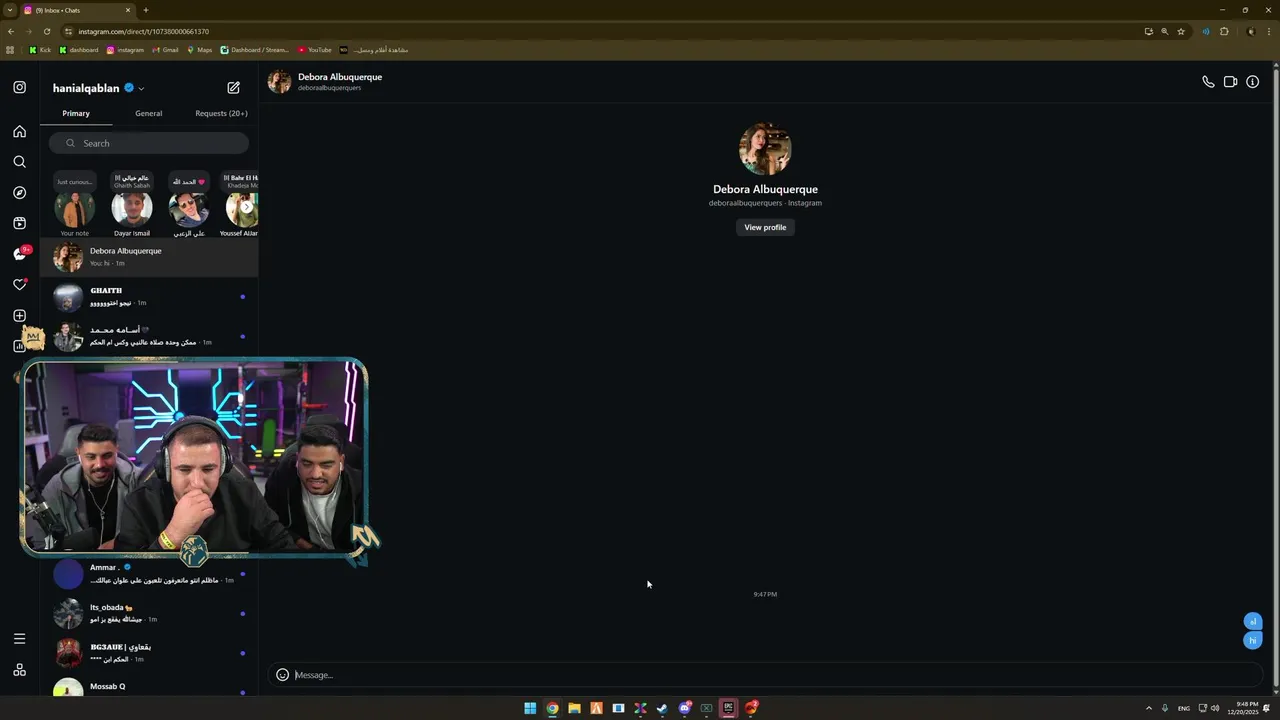Screen dimensions: 1280x720
Task: Open the Debora Albuquerque chat row
Action: [x=149, y=257]
